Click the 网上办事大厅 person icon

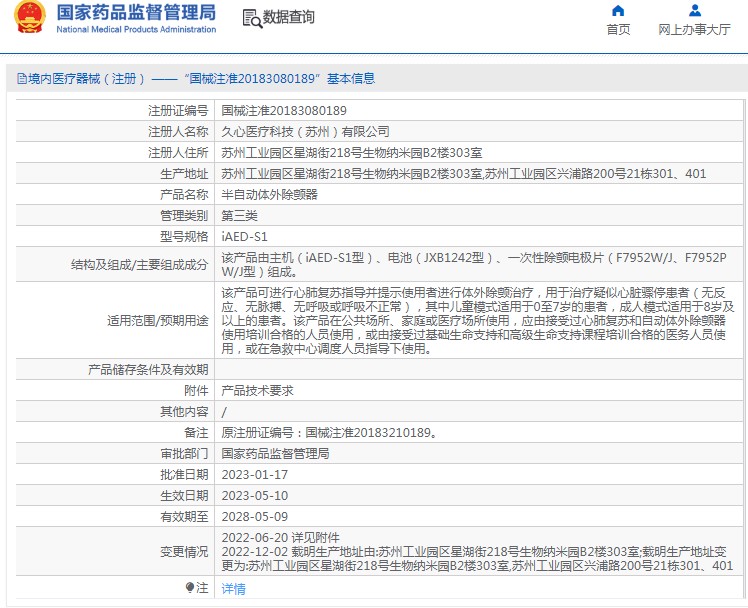pos(694,11)
